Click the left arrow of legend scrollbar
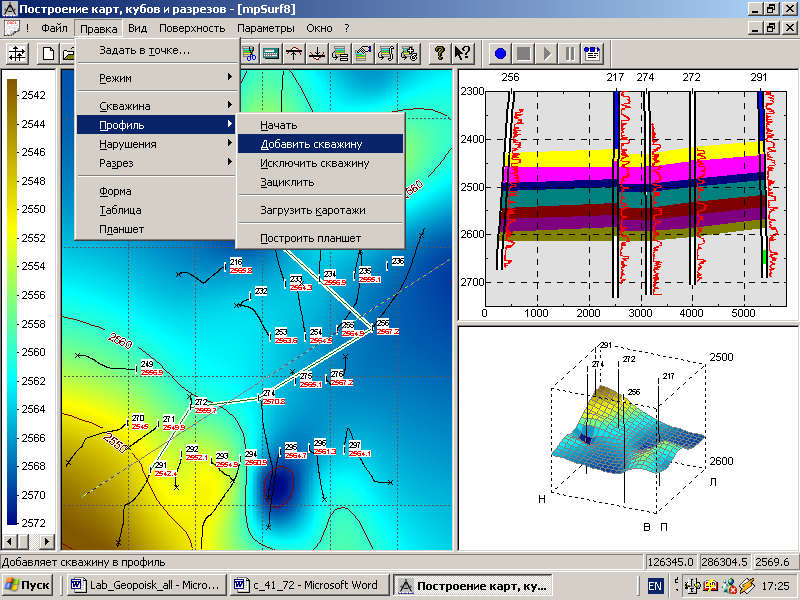The width and height of the screenshot is (800, 600). [10, 541]
